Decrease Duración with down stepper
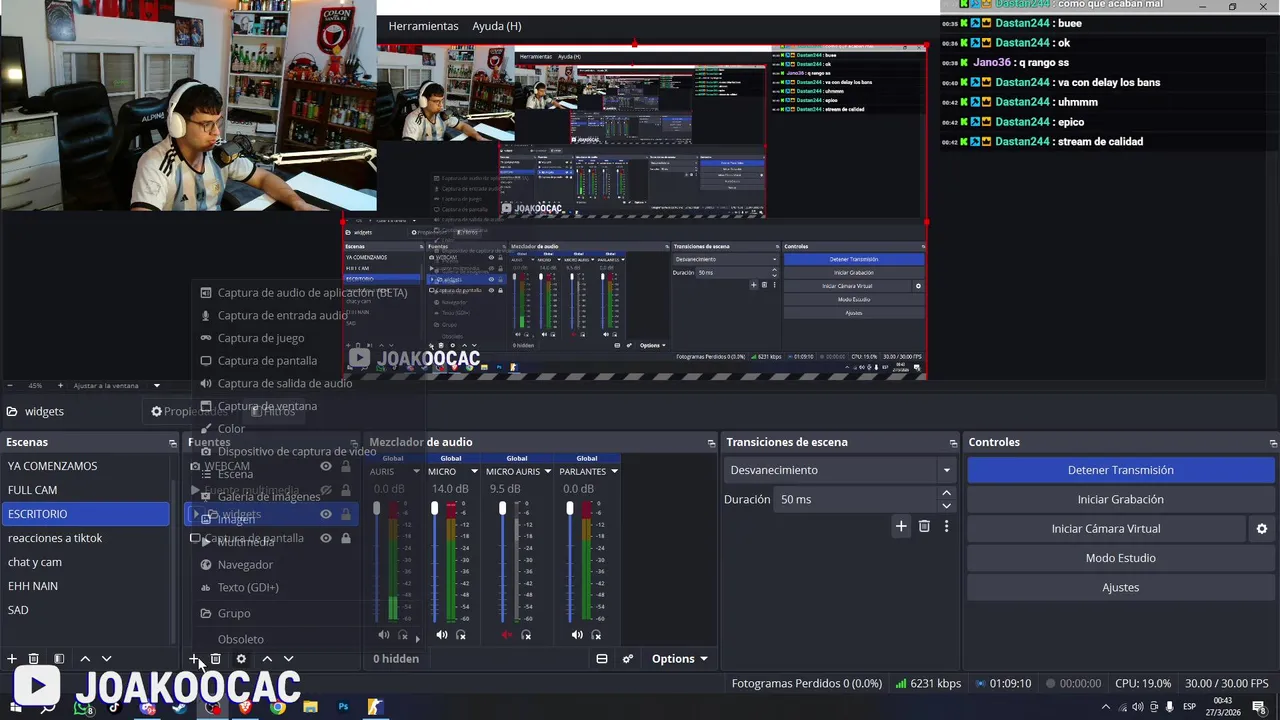 946,505
